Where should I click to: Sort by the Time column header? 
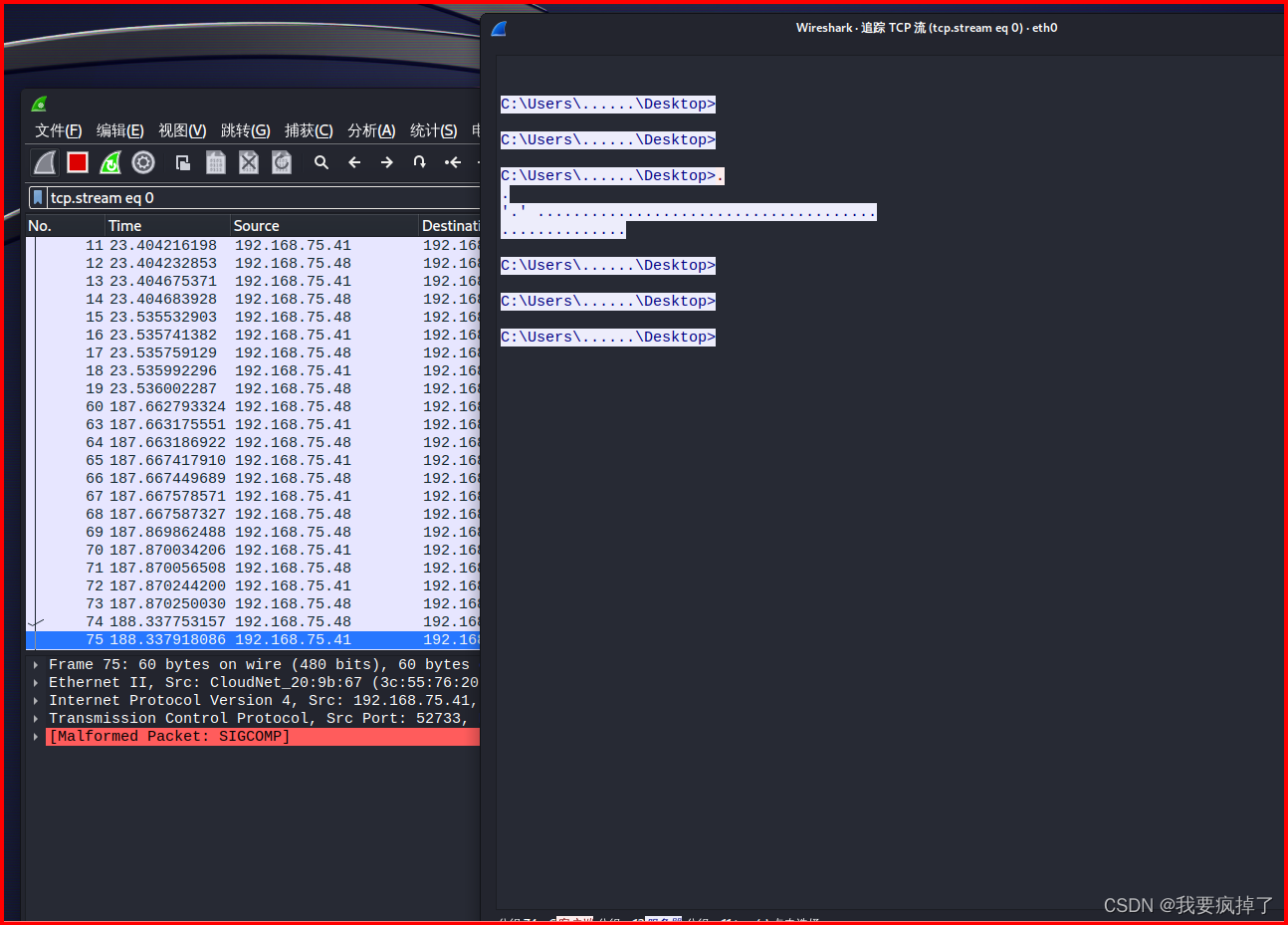click(168, 226)
